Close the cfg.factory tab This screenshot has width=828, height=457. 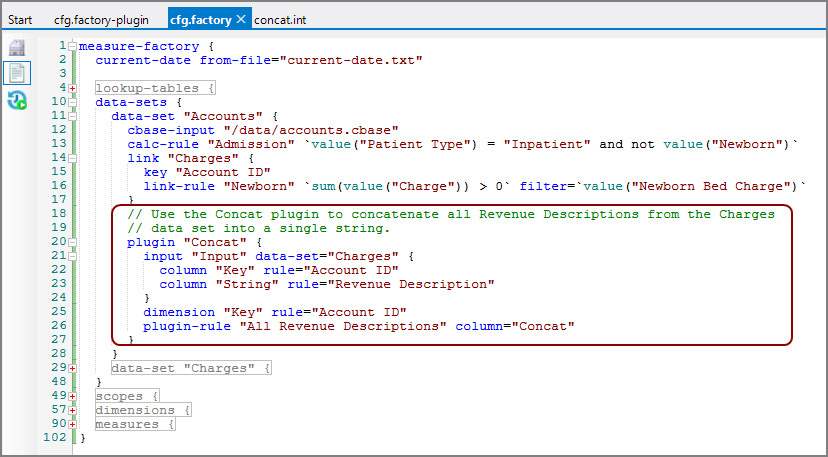[x=241, y=20]
